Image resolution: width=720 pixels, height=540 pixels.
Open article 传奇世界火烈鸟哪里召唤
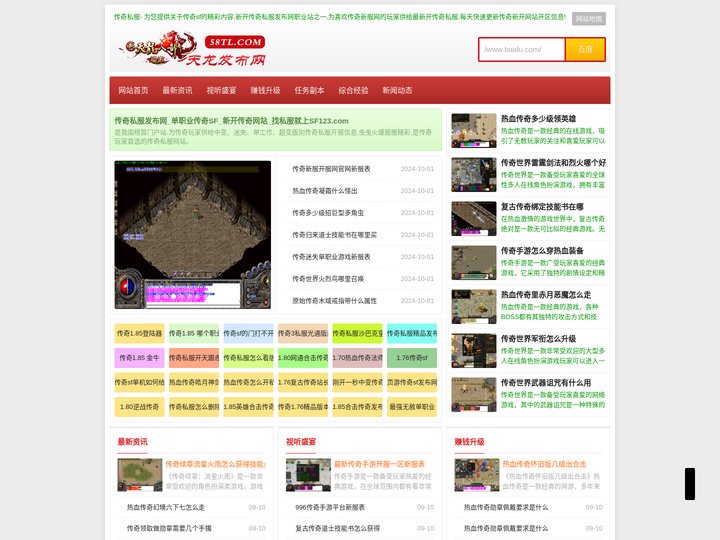click(x=328, y=279)
